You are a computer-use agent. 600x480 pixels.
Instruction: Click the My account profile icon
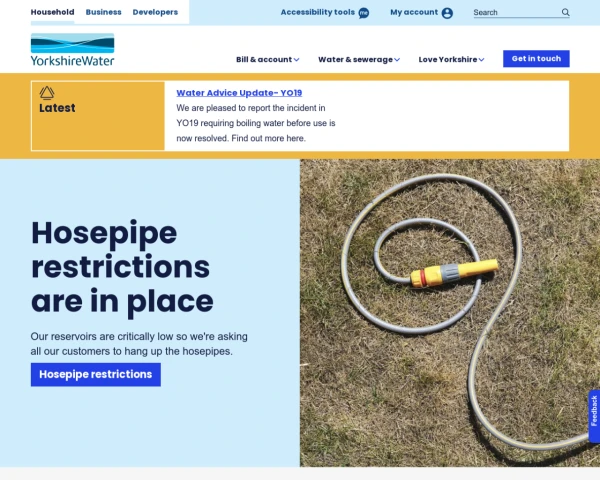click(x=447, y=13)
